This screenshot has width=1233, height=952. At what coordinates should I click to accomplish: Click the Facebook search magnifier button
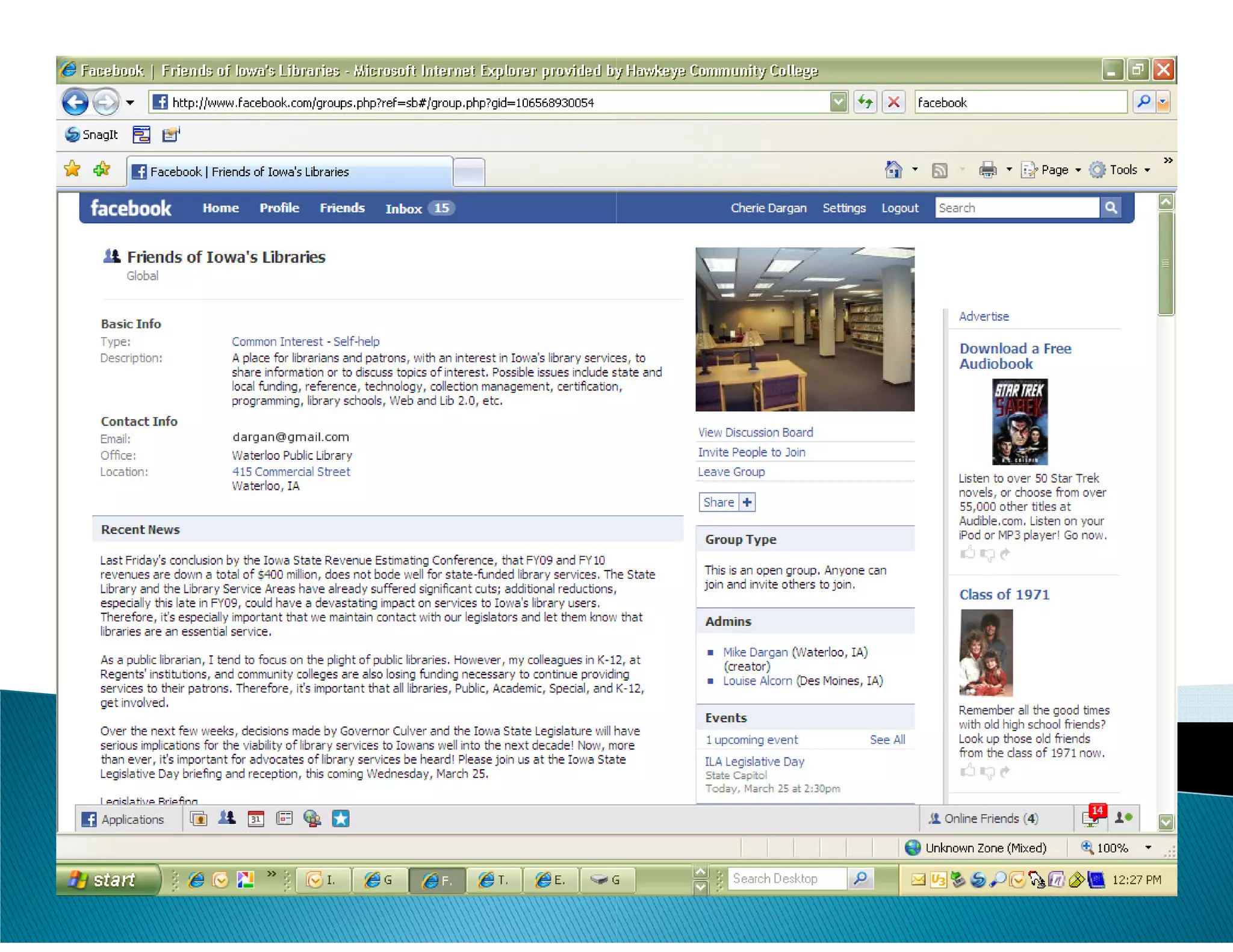pyautogui.click(x=1111, y=208)
